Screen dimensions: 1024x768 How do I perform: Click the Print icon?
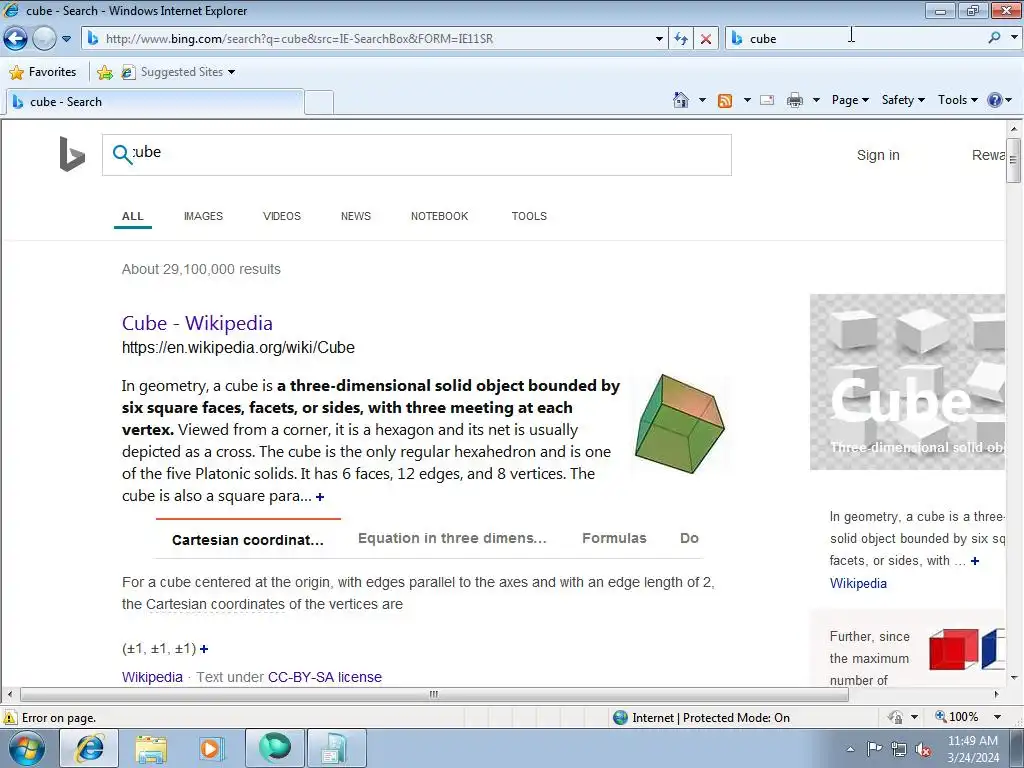(x=794, y=100)
